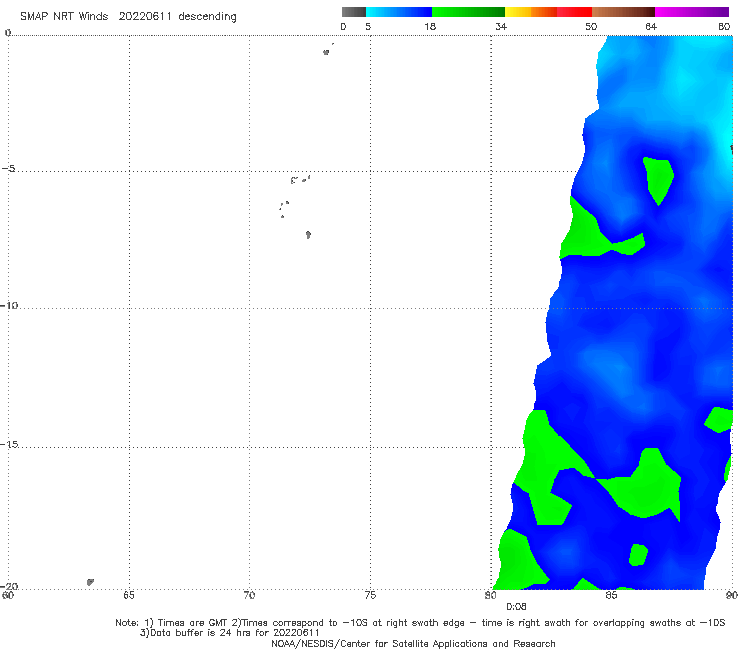Click the '-20' latitude axis label
Viewport: 740px width, 650px height.
(x=9, y=586)
